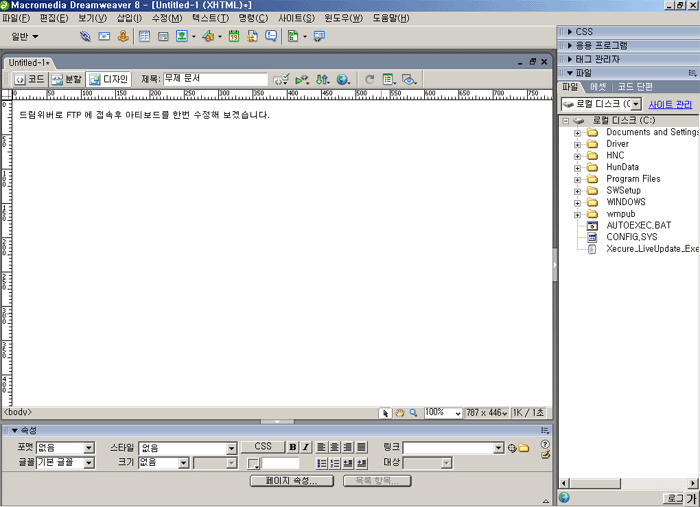Apply unordered list formatting
Screen dimensions: 700x507
coord(321,463)
